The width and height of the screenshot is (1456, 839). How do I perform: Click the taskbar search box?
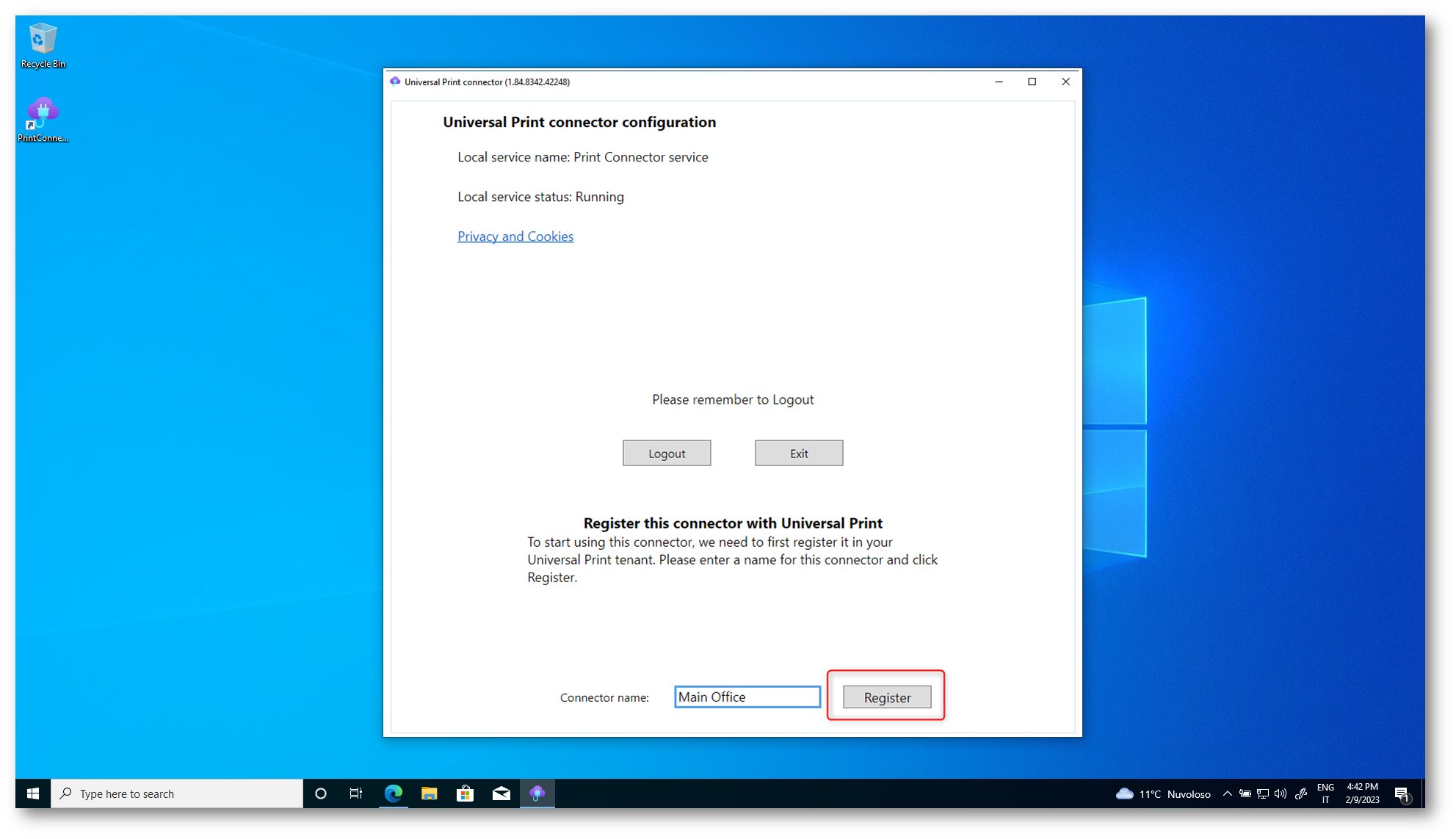click(x=177, y=793)
